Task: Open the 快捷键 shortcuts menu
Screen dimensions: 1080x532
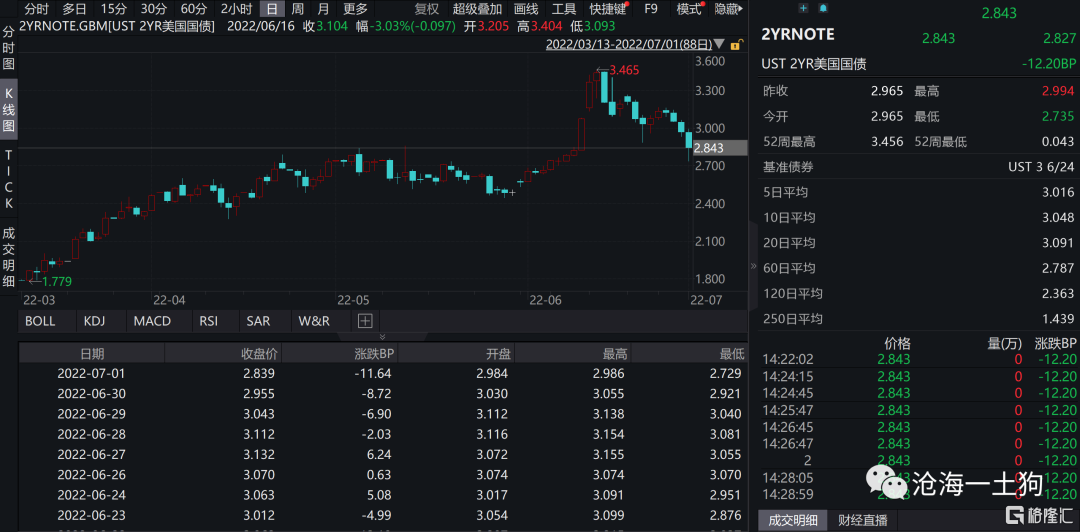Action: pos(608,10)
